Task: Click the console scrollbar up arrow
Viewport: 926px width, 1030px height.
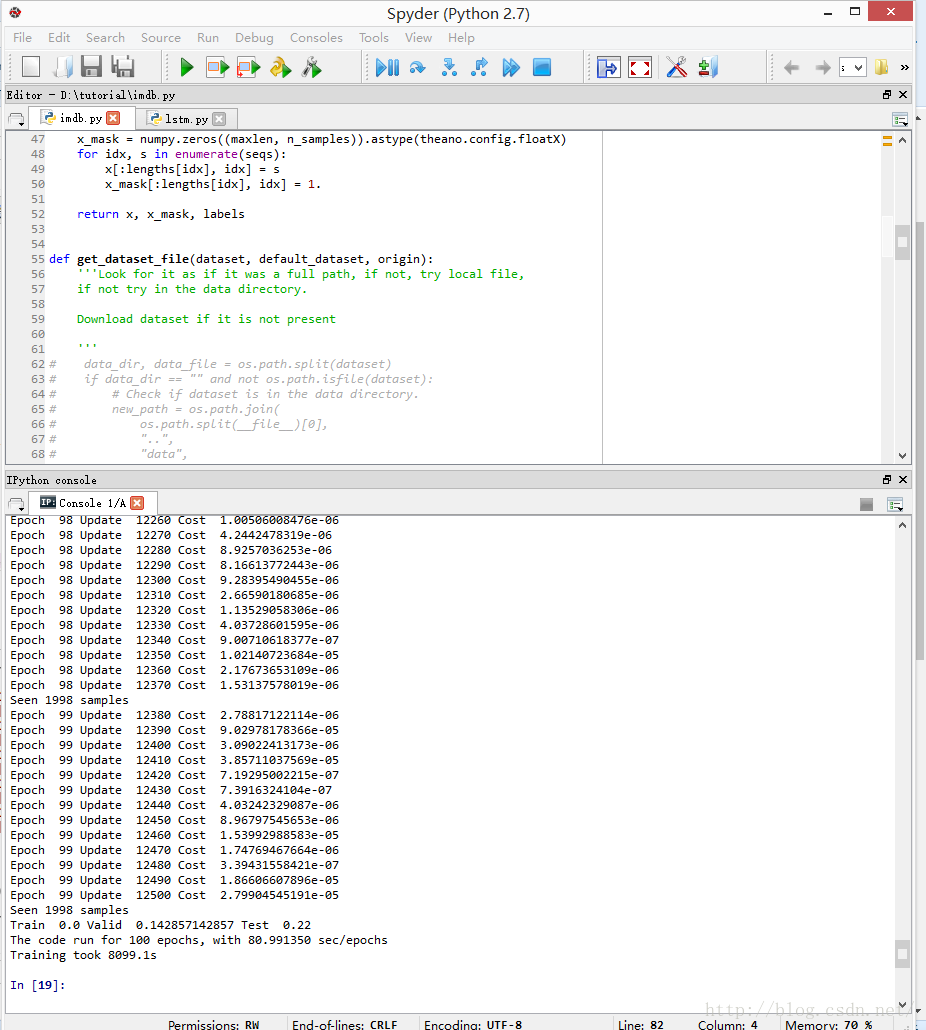Action: 902,525
